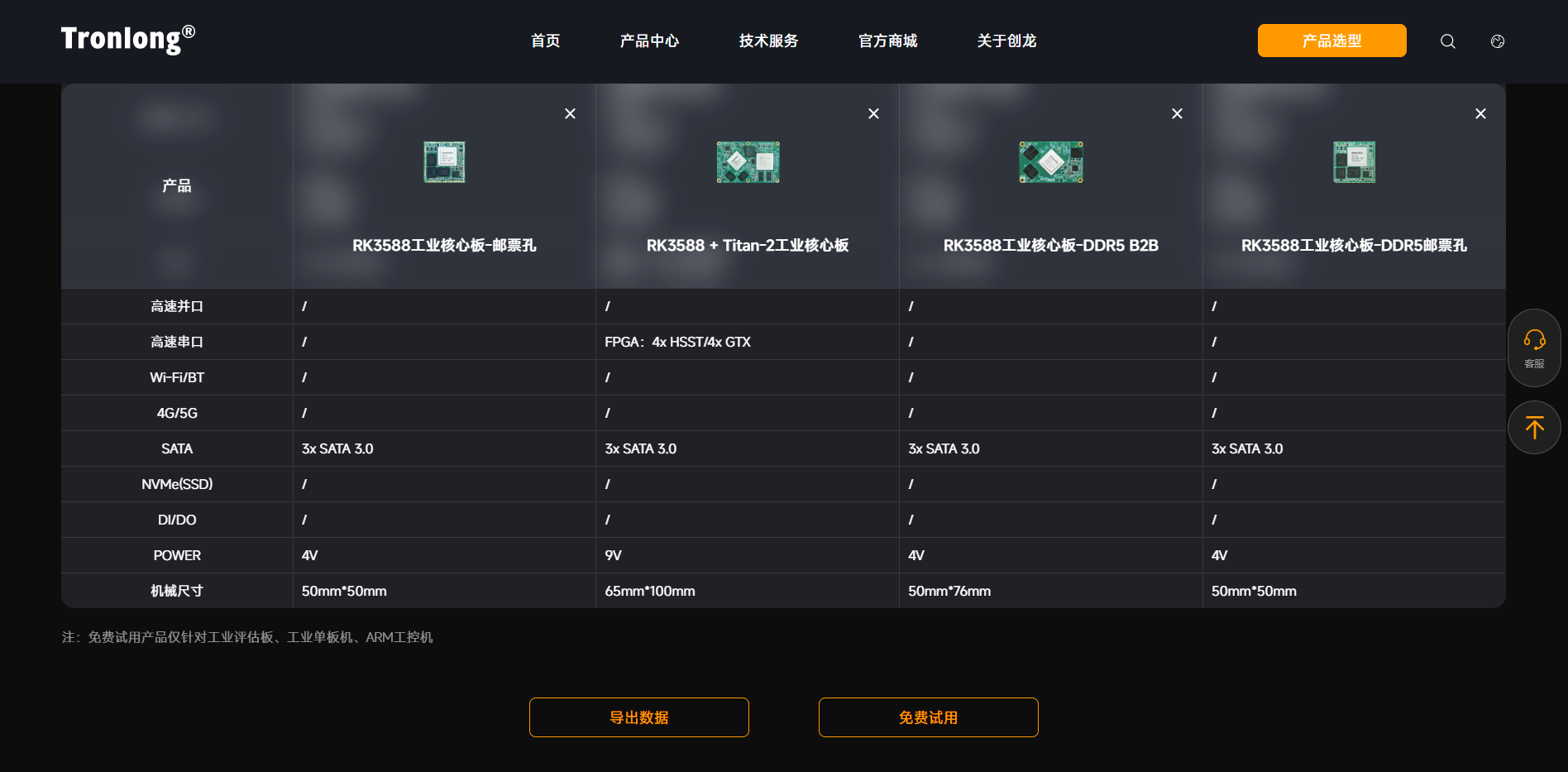Open RK3588工业核心板-DDR5 B2B title
Image resolution: width=1568 pixels, height=772 pixels.
1050,246
